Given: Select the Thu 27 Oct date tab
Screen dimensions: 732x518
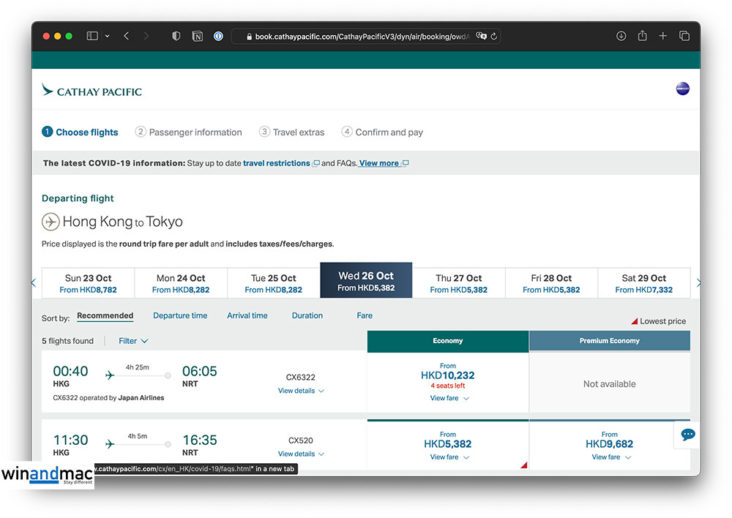Looking at the screenshot, I should [x=458, y=283].
